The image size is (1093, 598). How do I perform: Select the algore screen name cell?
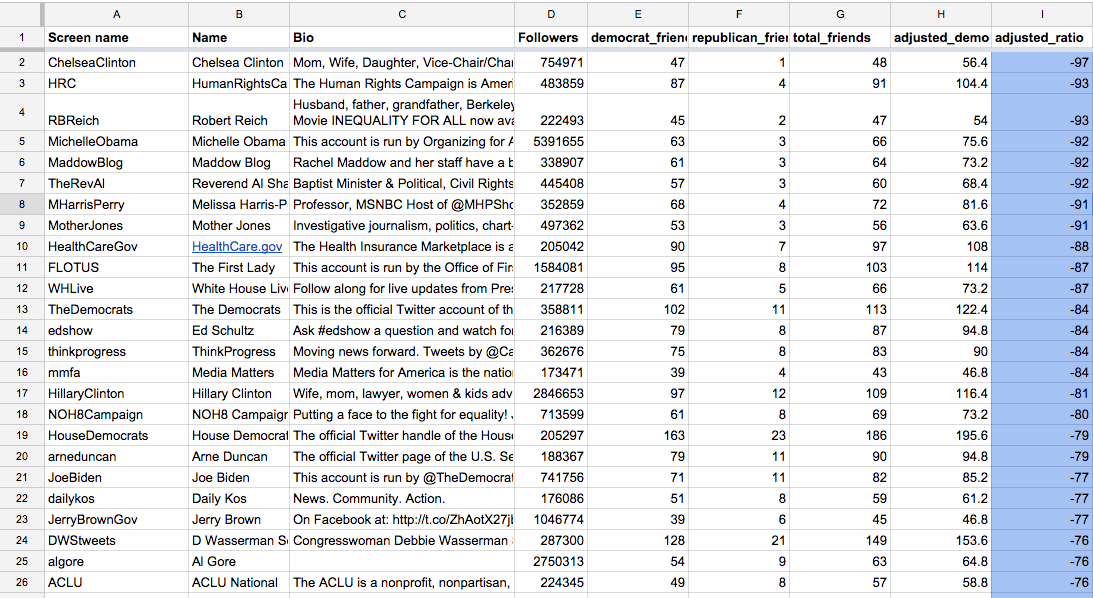pyautogui.click(x=116, y=562)
